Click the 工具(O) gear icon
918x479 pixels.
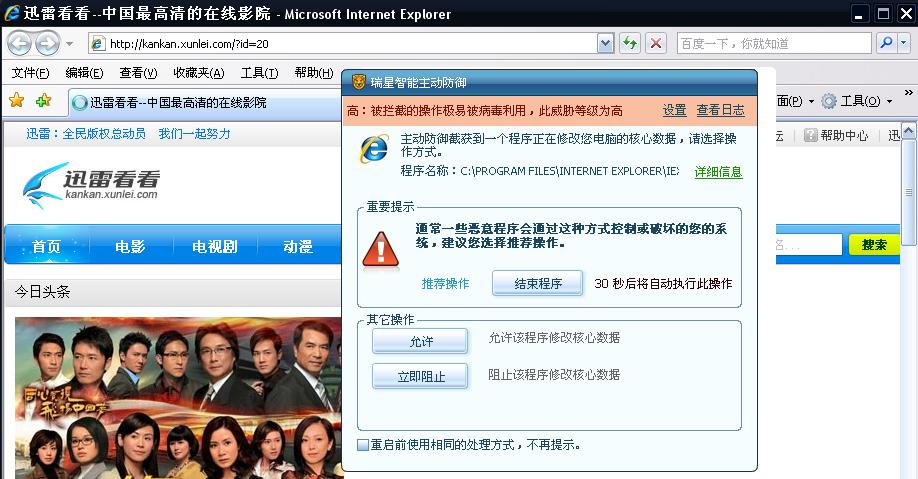coord(828,101)
